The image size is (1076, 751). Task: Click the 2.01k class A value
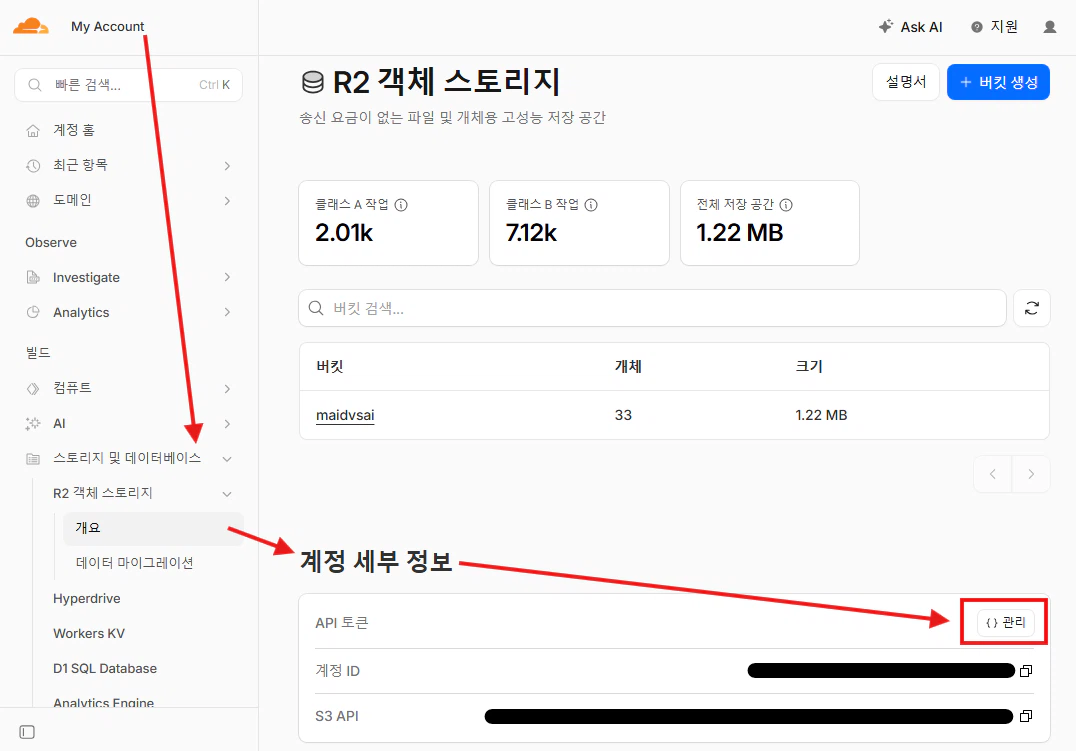(x=344, y=233)
